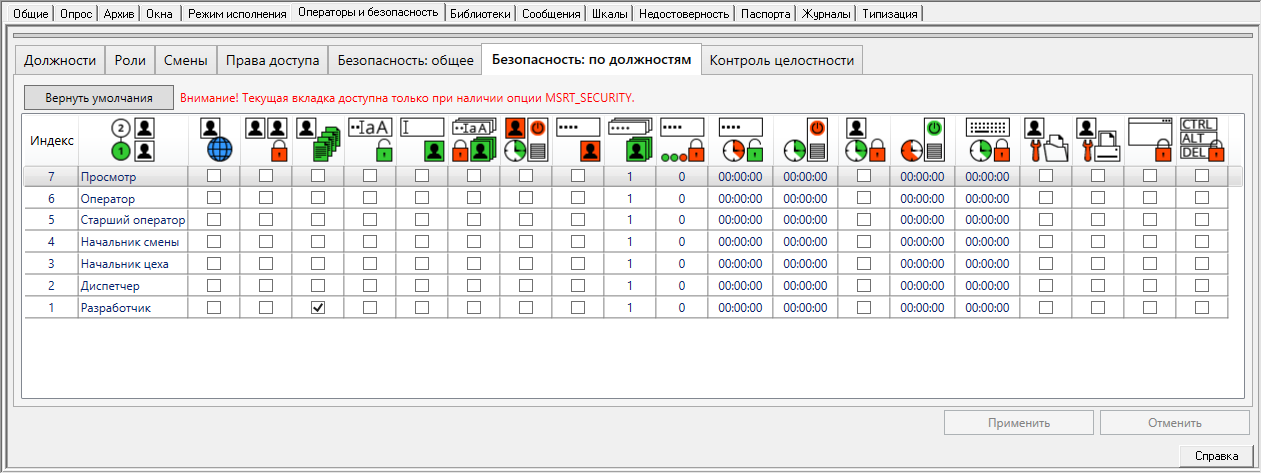
Task: Click the Отменить button
Action: point(1174,422)
